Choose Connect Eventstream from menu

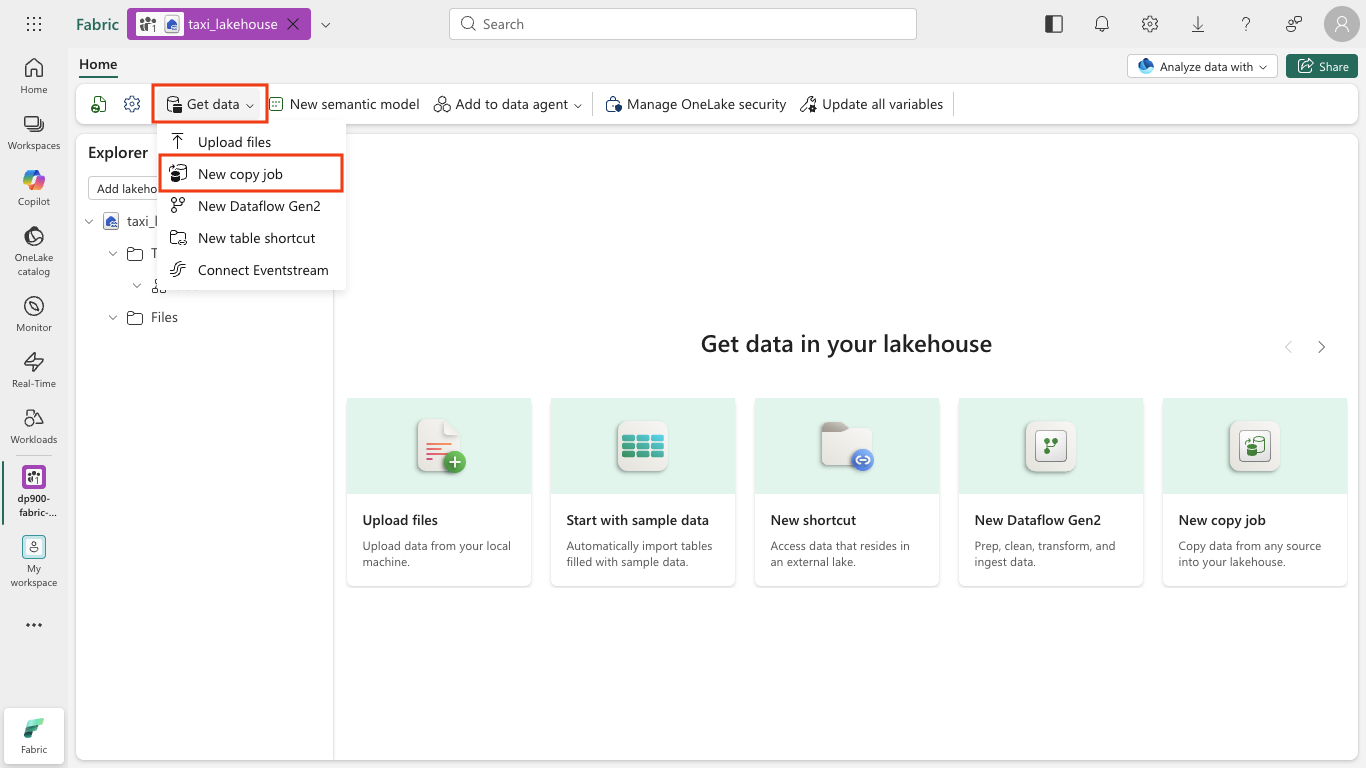tap(251, 270)
